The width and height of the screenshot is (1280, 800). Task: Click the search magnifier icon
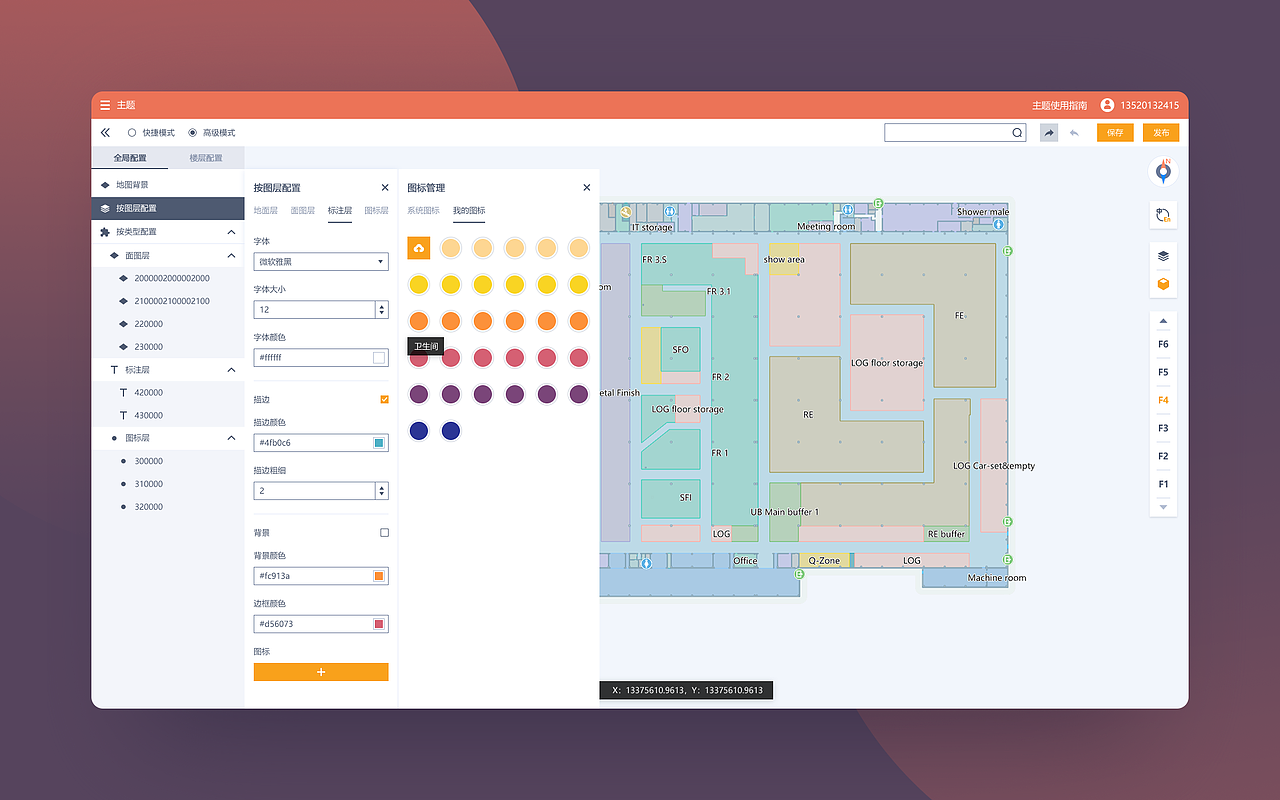(x=1017, y=132)
